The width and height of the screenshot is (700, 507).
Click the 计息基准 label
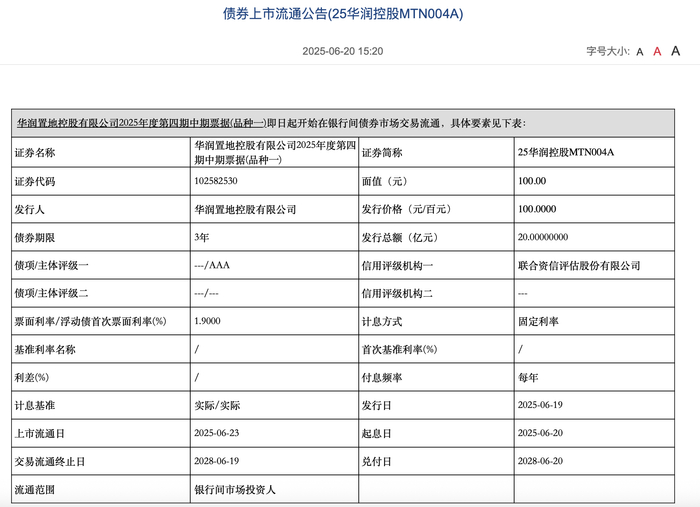[35, 405]
